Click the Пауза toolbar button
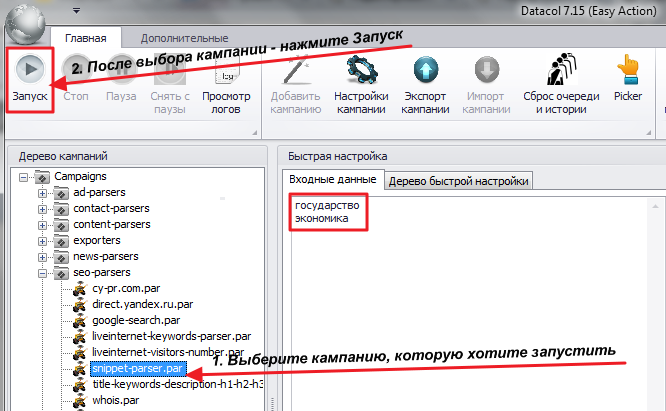The height and width of the screenshot is (411, 666). tap(121, 80)
